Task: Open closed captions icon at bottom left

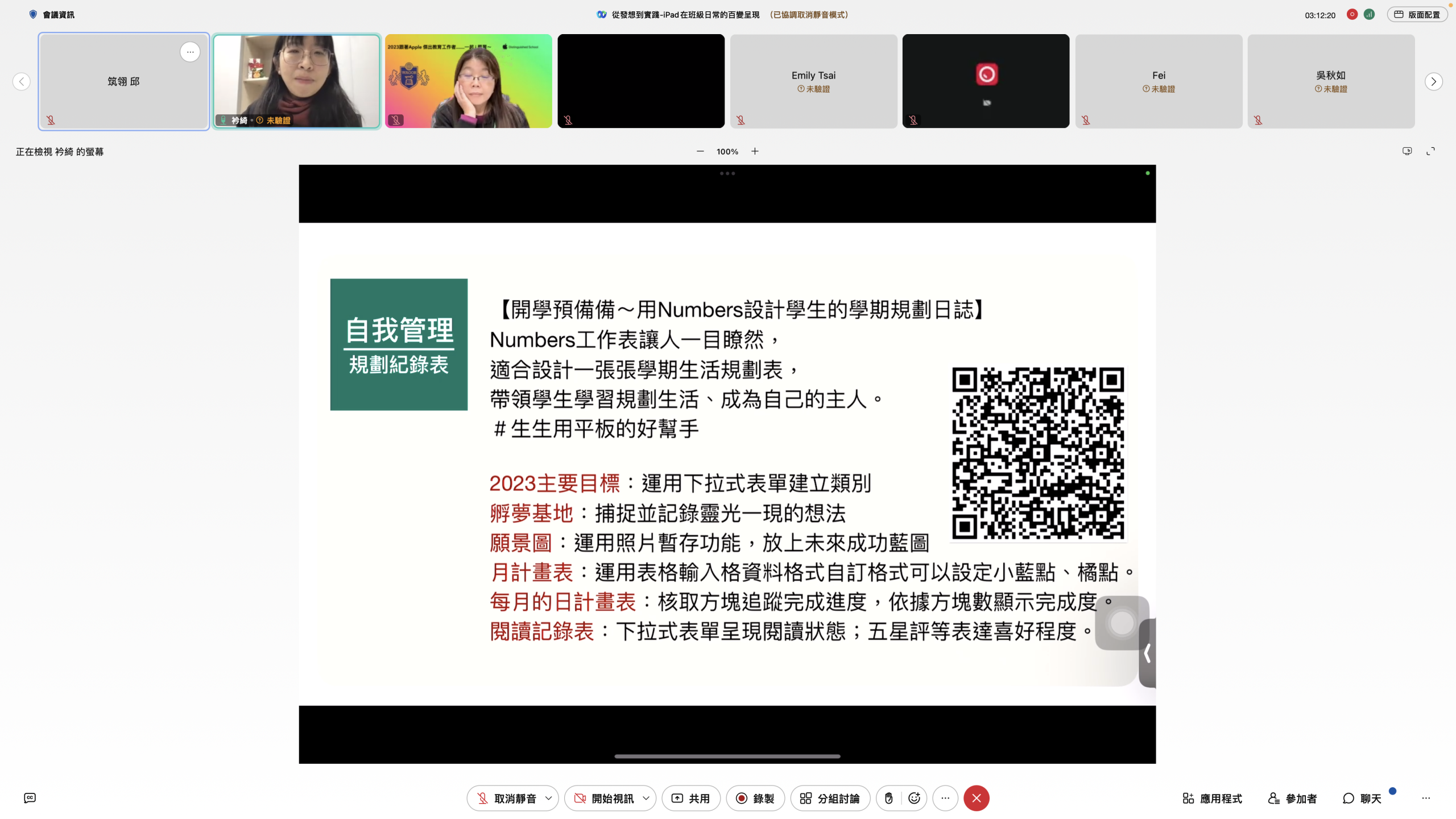Action: click(x=30, y=798)
